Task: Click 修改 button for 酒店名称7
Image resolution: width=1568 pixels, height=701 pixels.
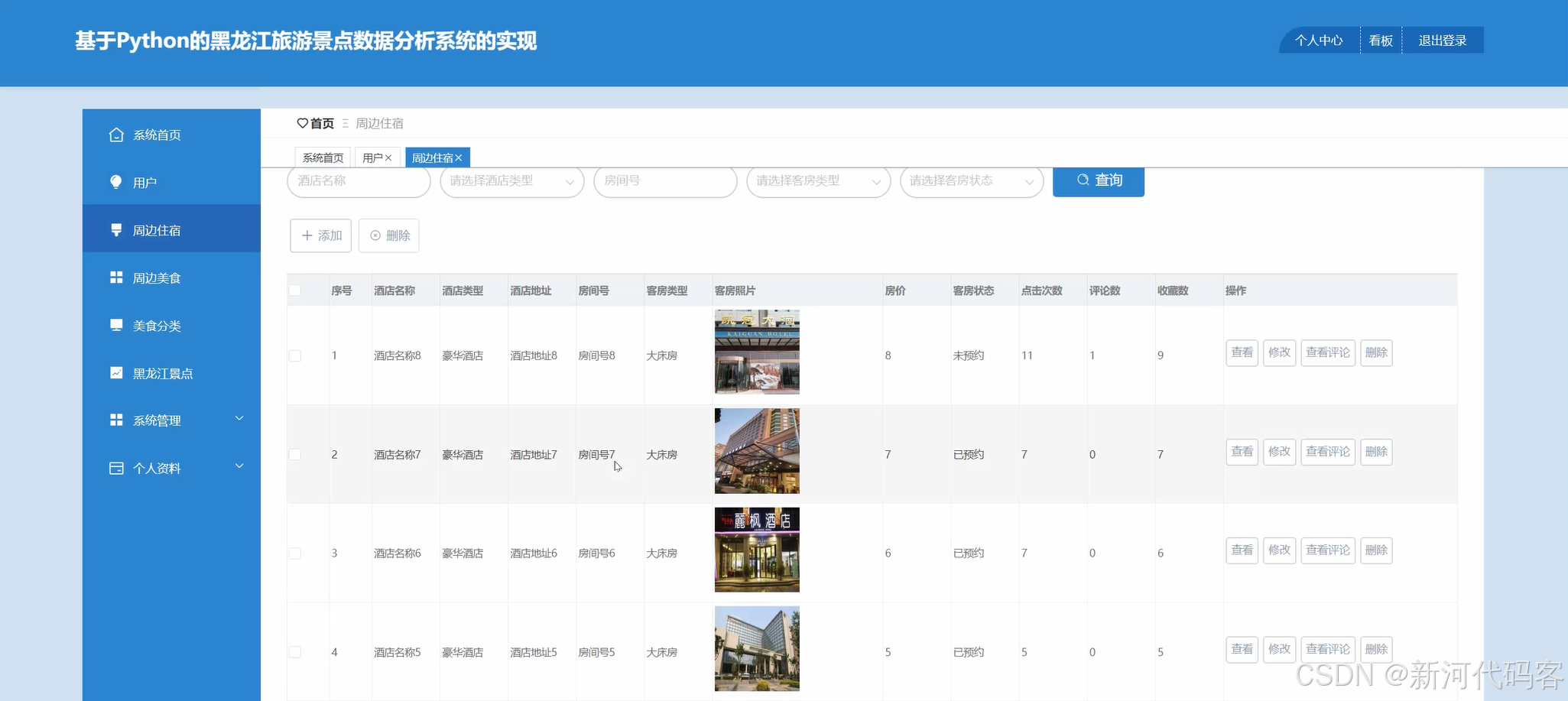Action: 1280,452
